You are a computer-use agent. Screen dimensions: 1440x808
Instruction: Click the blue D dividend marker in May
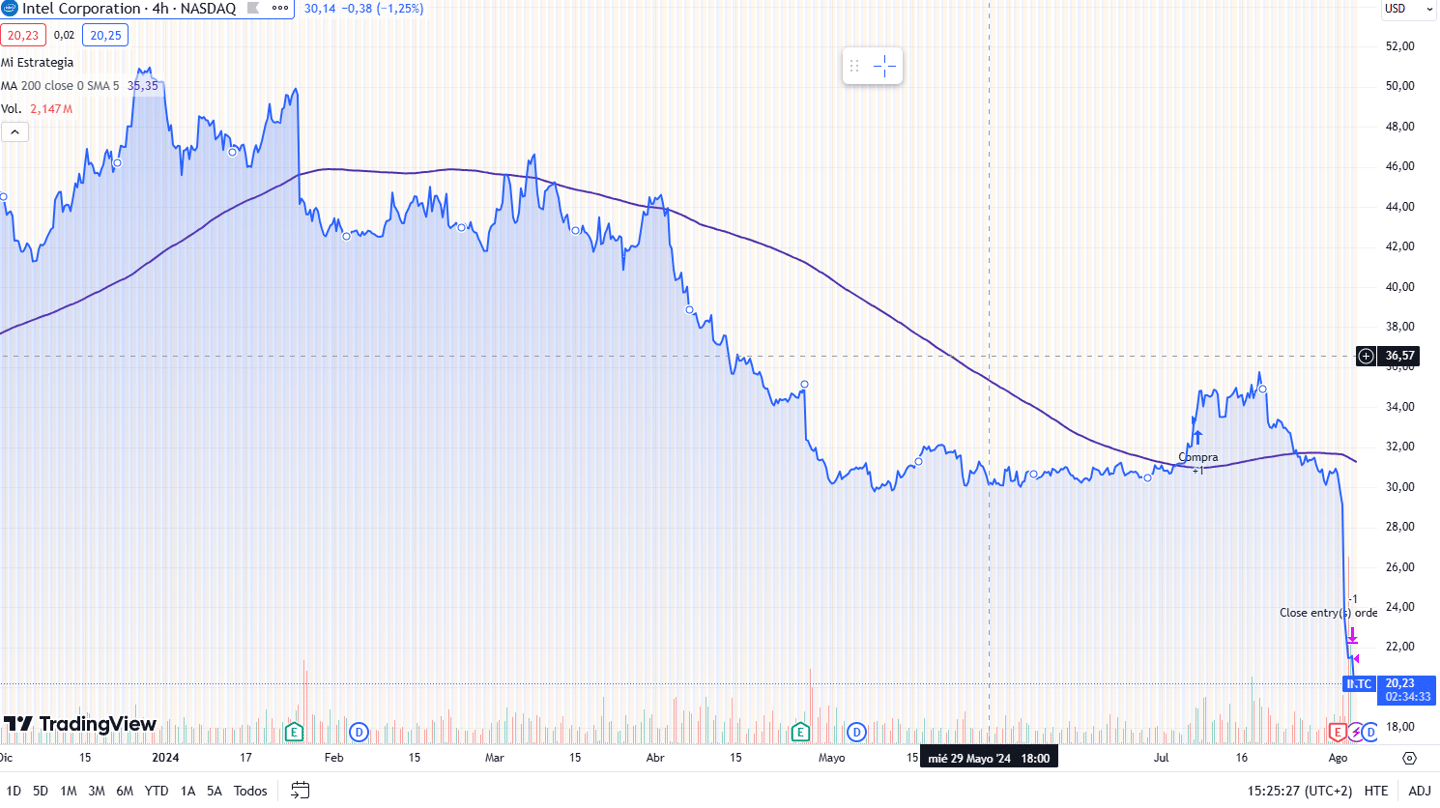click(x=857, y=733)
